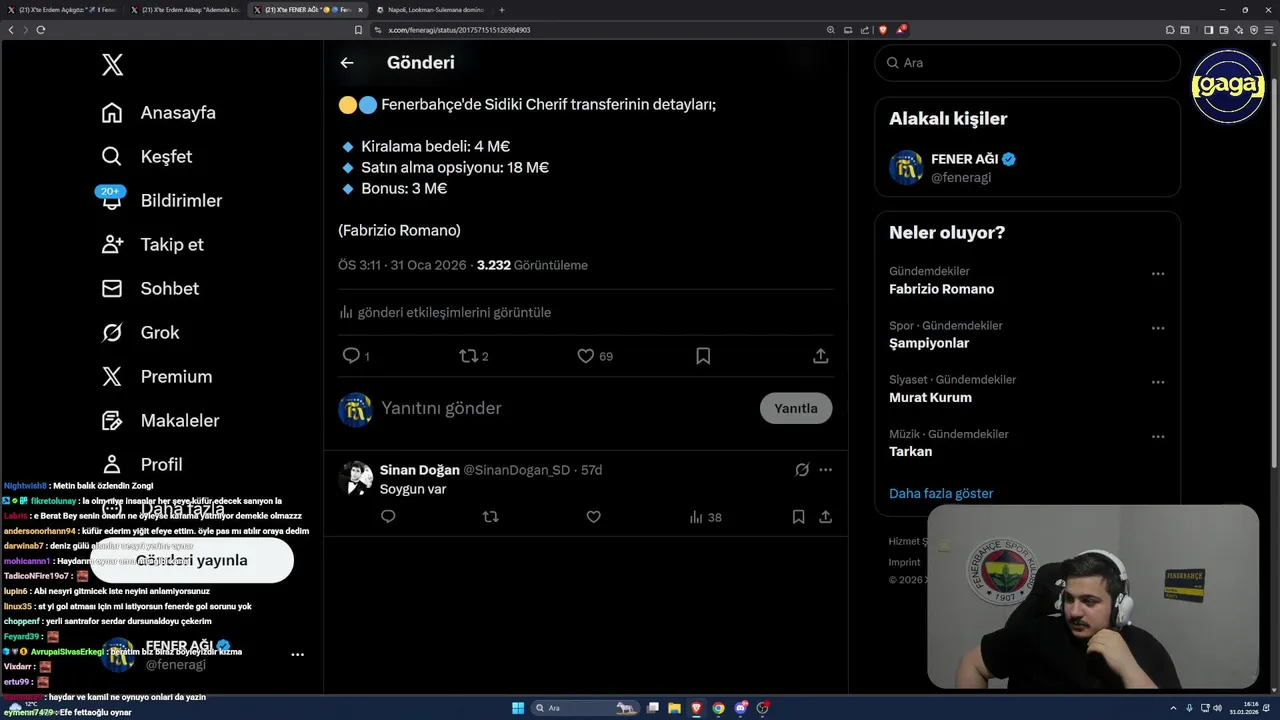
Task: Like the Soygun var comment
Action: click(594, 517)
